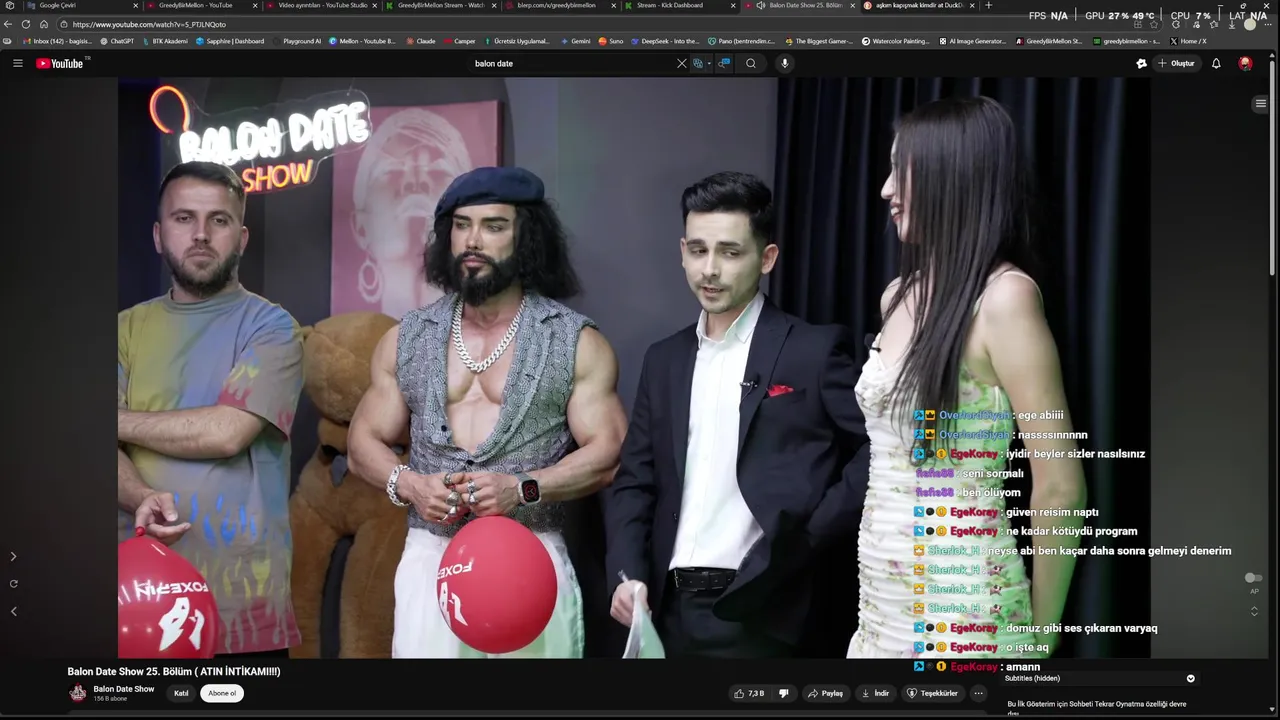Viewport: 1280px width, 720px height.
Task: Open the Suno bookmark
Action: pos(611,41)
